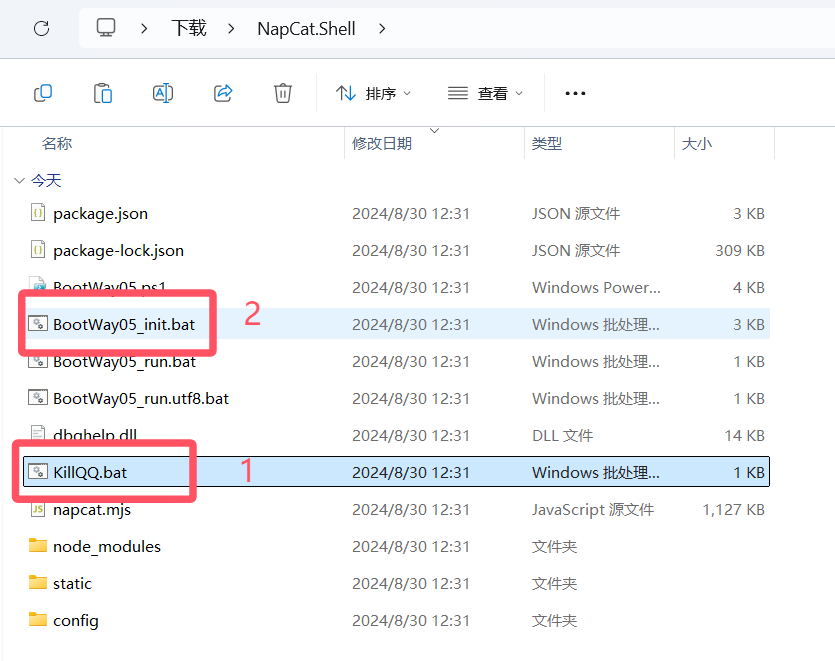Click the Share icon in toolbar
835x661 pixels.
(x=223, y=93)
